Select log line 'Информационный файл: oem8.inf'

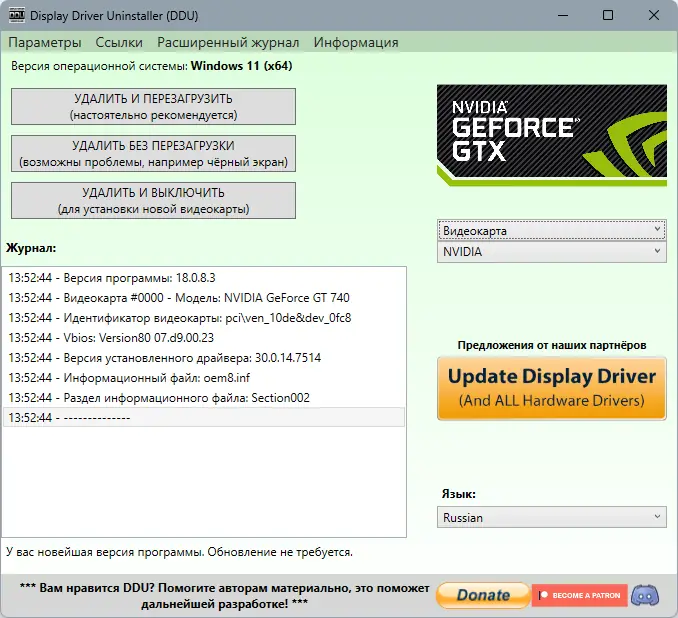[204, 378]
